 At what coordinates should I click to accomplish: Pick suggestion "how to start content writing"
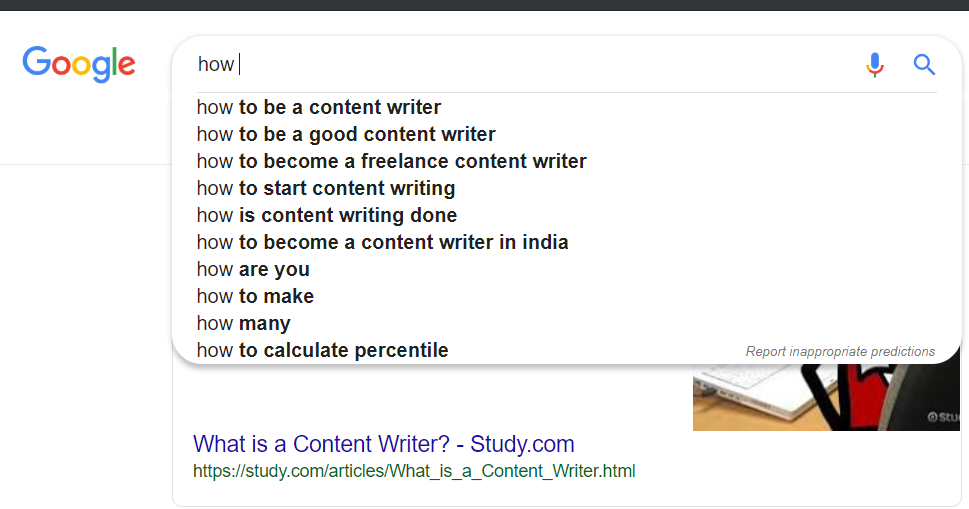coord(326,188)
